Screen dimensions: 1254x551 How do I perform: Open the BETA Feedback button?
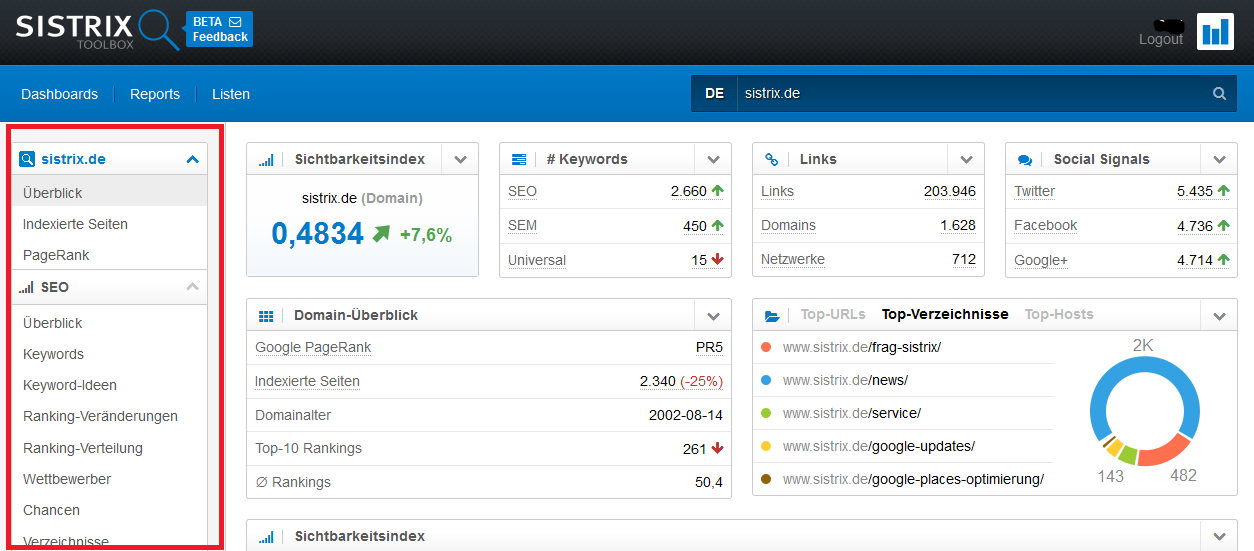(x=220, y=29)
